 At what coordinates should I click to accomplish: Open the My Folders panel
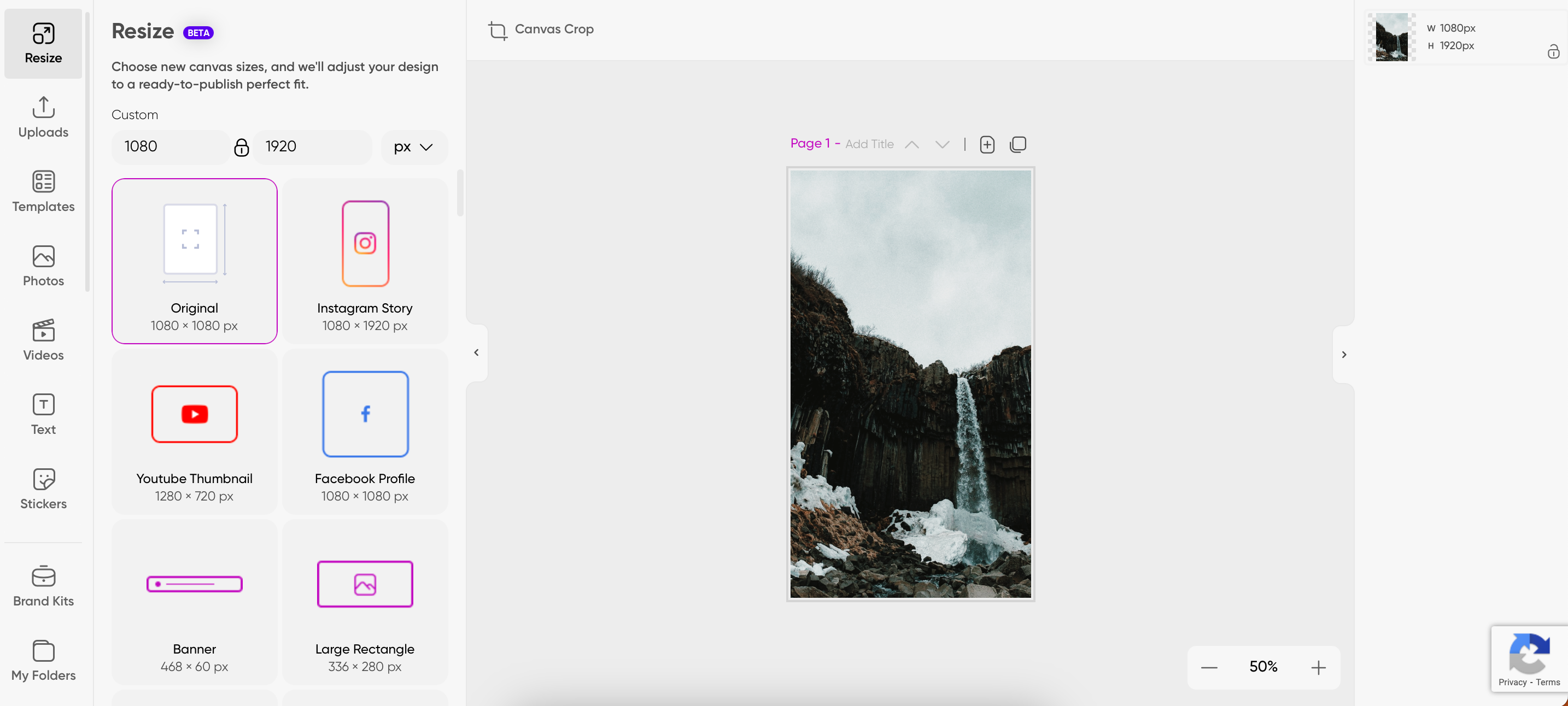click(43, 660)
